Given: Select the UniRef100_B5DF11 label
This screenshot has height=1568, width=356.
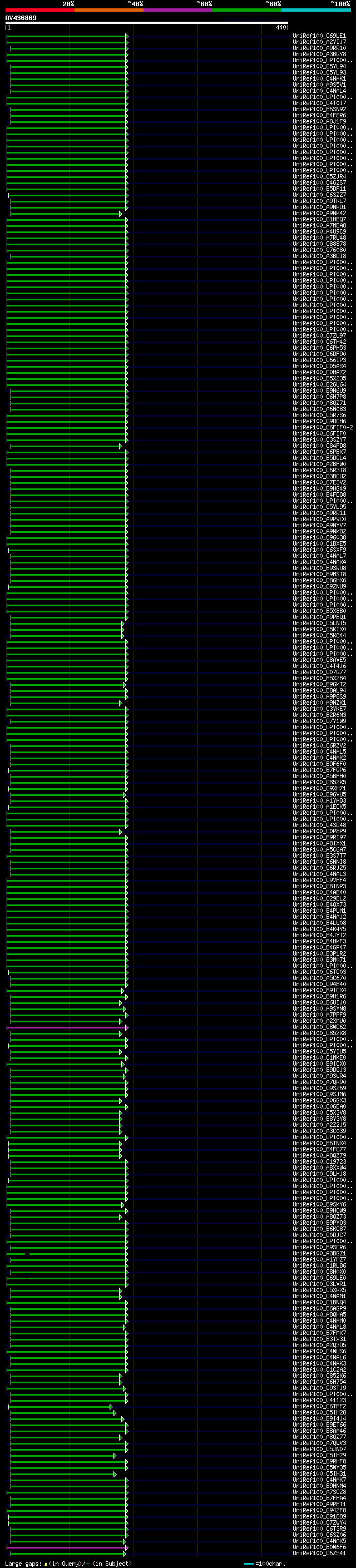Looking at the screenshot, I should 319,189.
